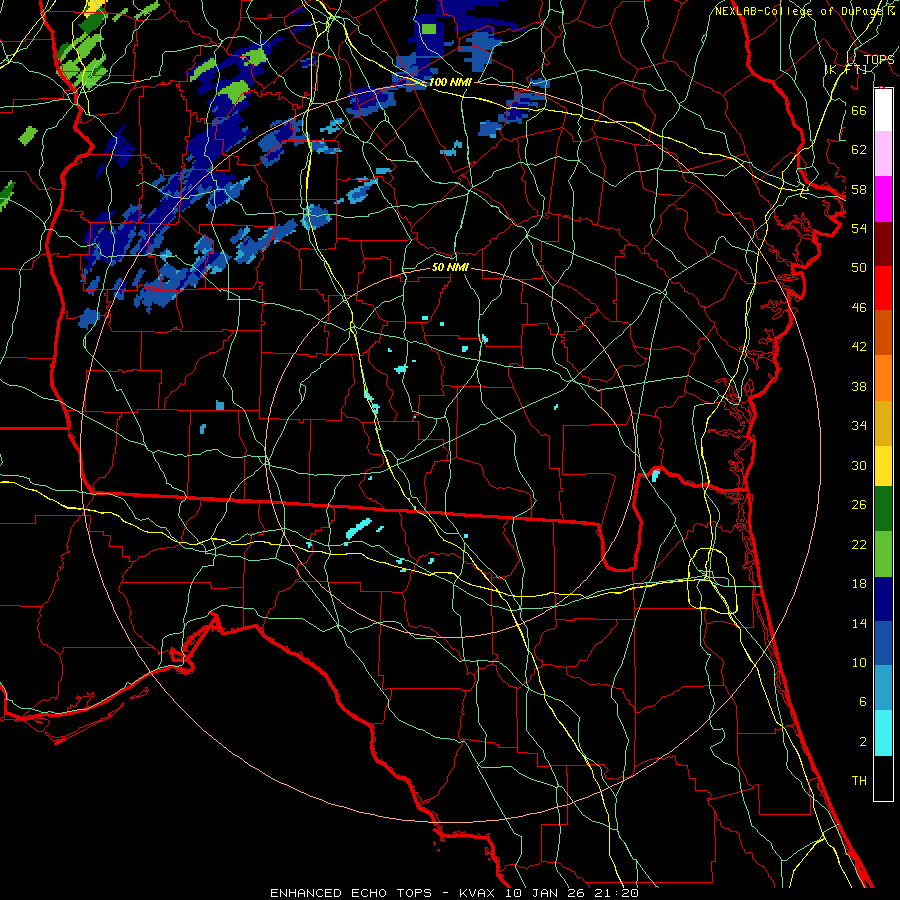Image resolution: width=900 pixels, height=900 pixels.
Task: Click the 100 NMI range ring label
Action: pos(450,82)
